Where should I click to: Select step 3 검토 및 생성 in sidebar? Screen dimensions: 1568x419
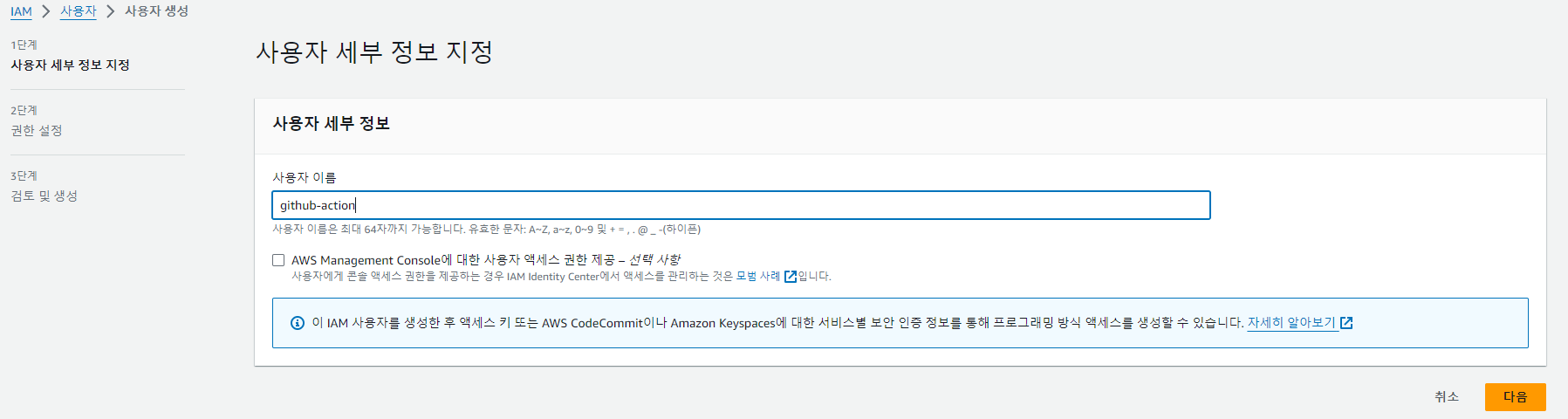pos(44,196)
